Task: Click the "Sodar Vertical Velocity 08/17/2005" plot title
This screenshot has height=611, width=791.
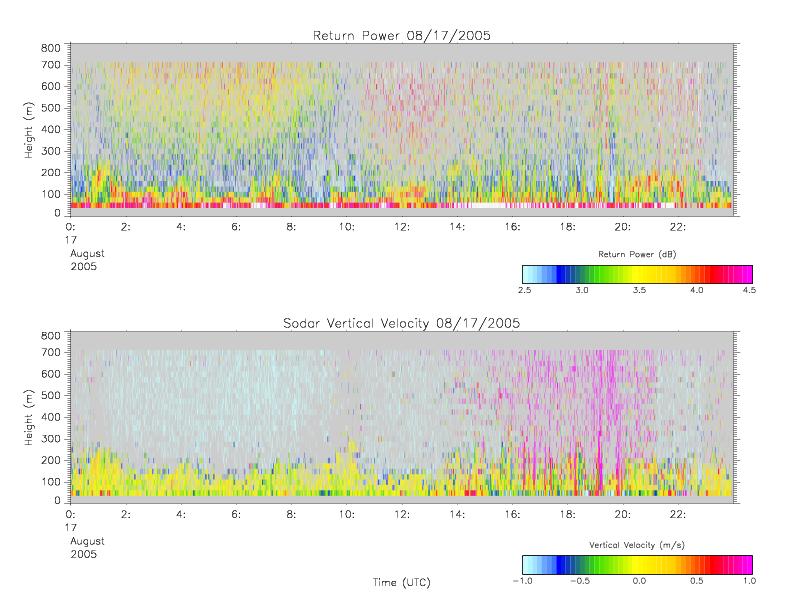Action: click(402, 323)
